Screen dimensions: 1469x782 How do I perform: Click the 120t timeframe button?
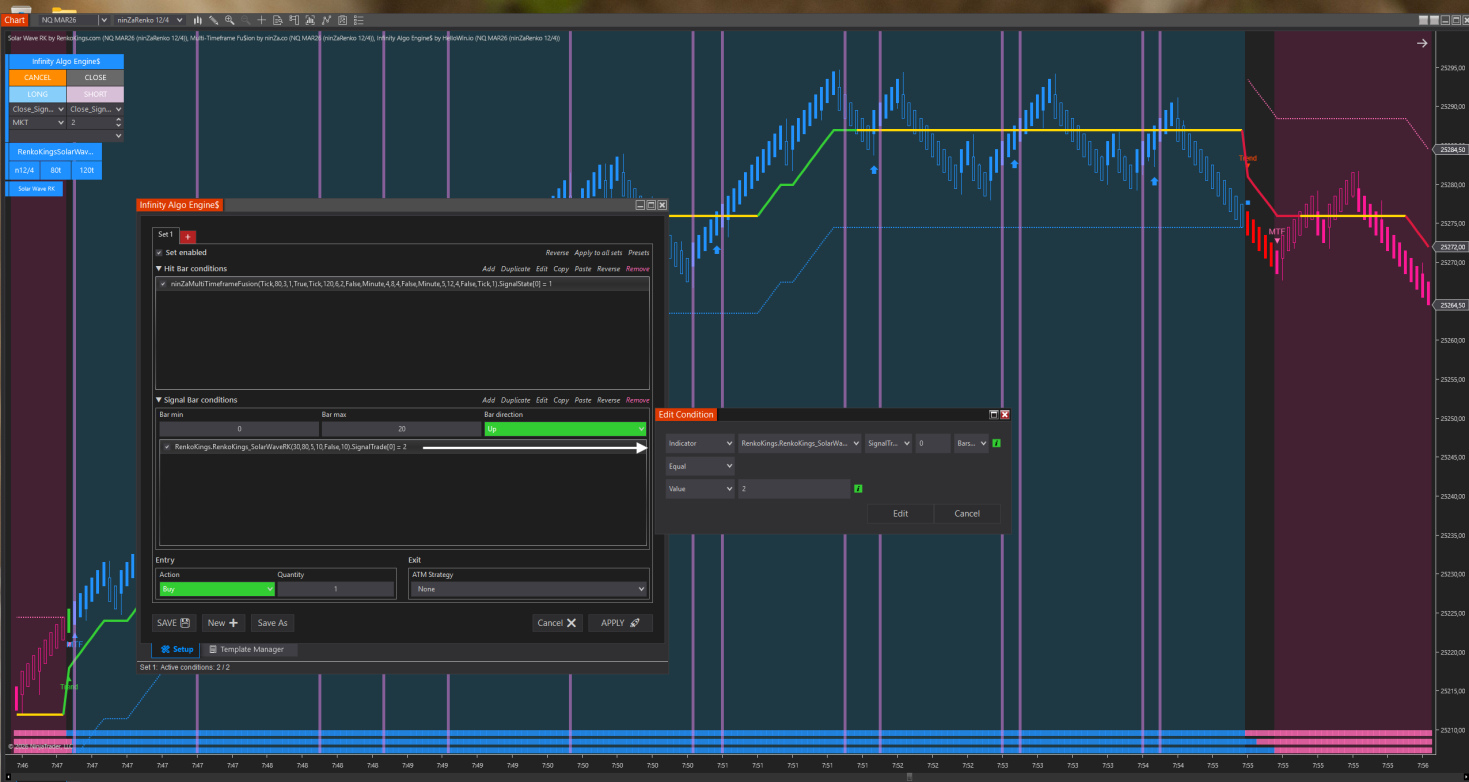87,170
